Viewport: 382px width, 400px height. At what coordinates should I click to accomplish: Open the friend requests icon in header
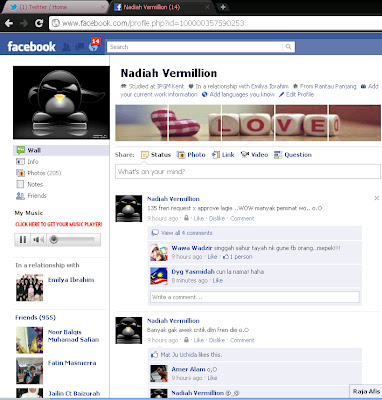tap(66, 47)
